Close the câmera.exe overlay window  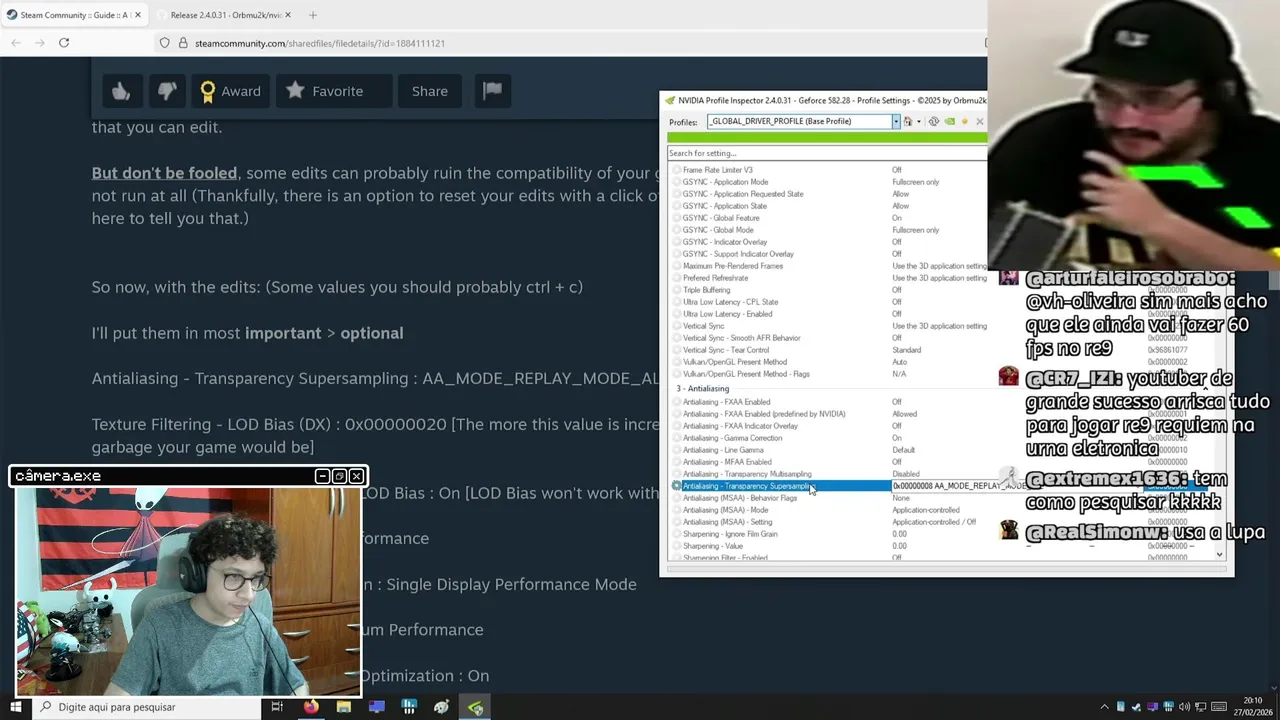point(356,476)
